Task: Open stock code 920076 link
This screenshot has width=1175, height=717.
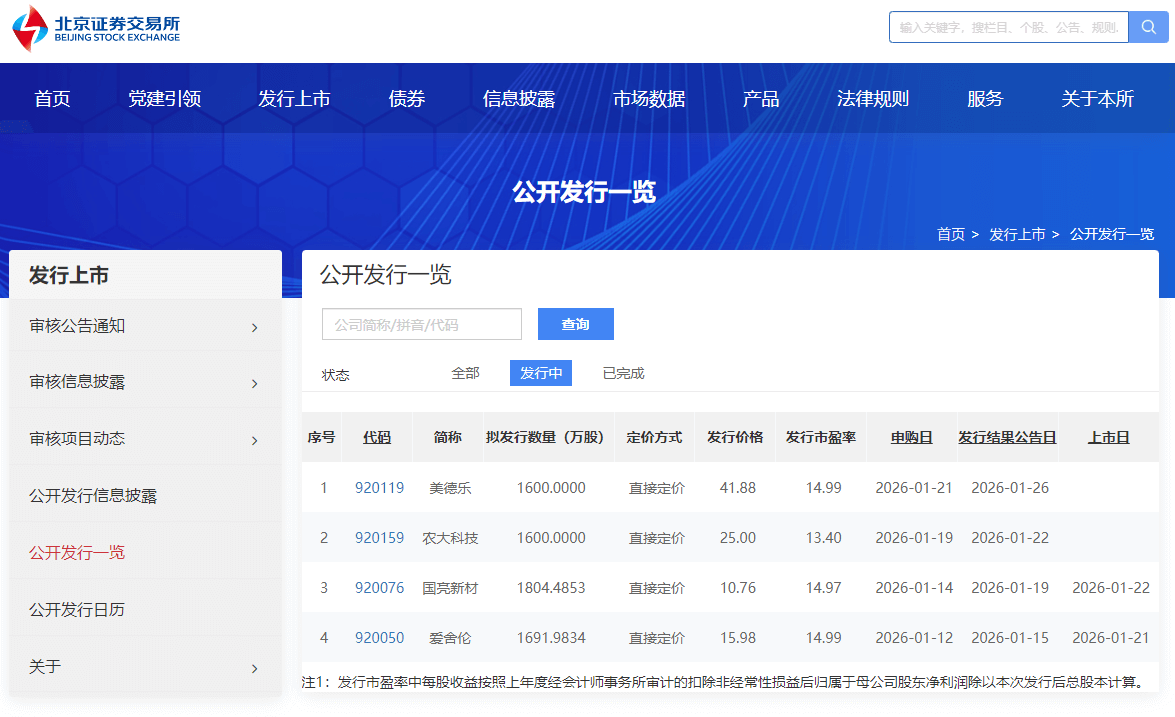Action: (x=379, y=588)
